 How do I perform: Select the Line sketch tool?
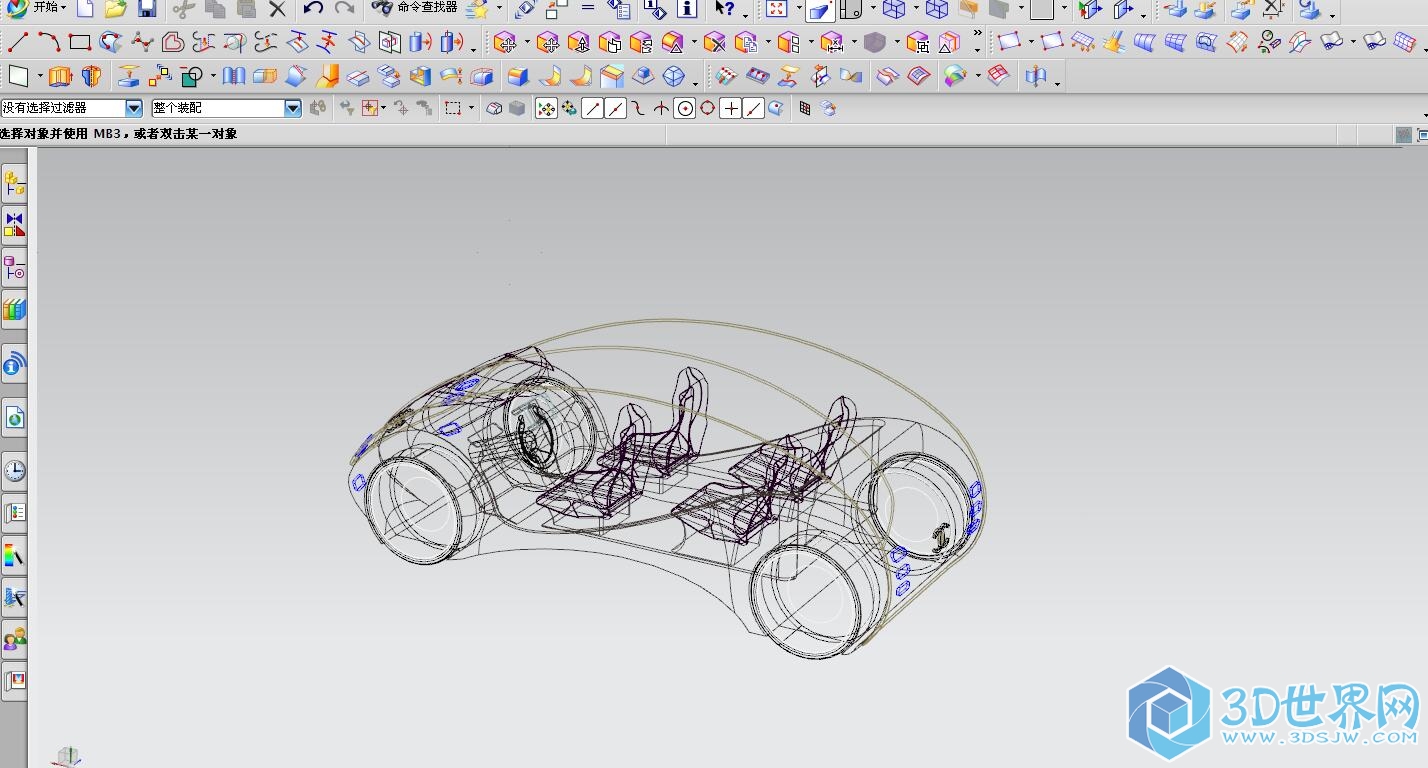(18, 42)
